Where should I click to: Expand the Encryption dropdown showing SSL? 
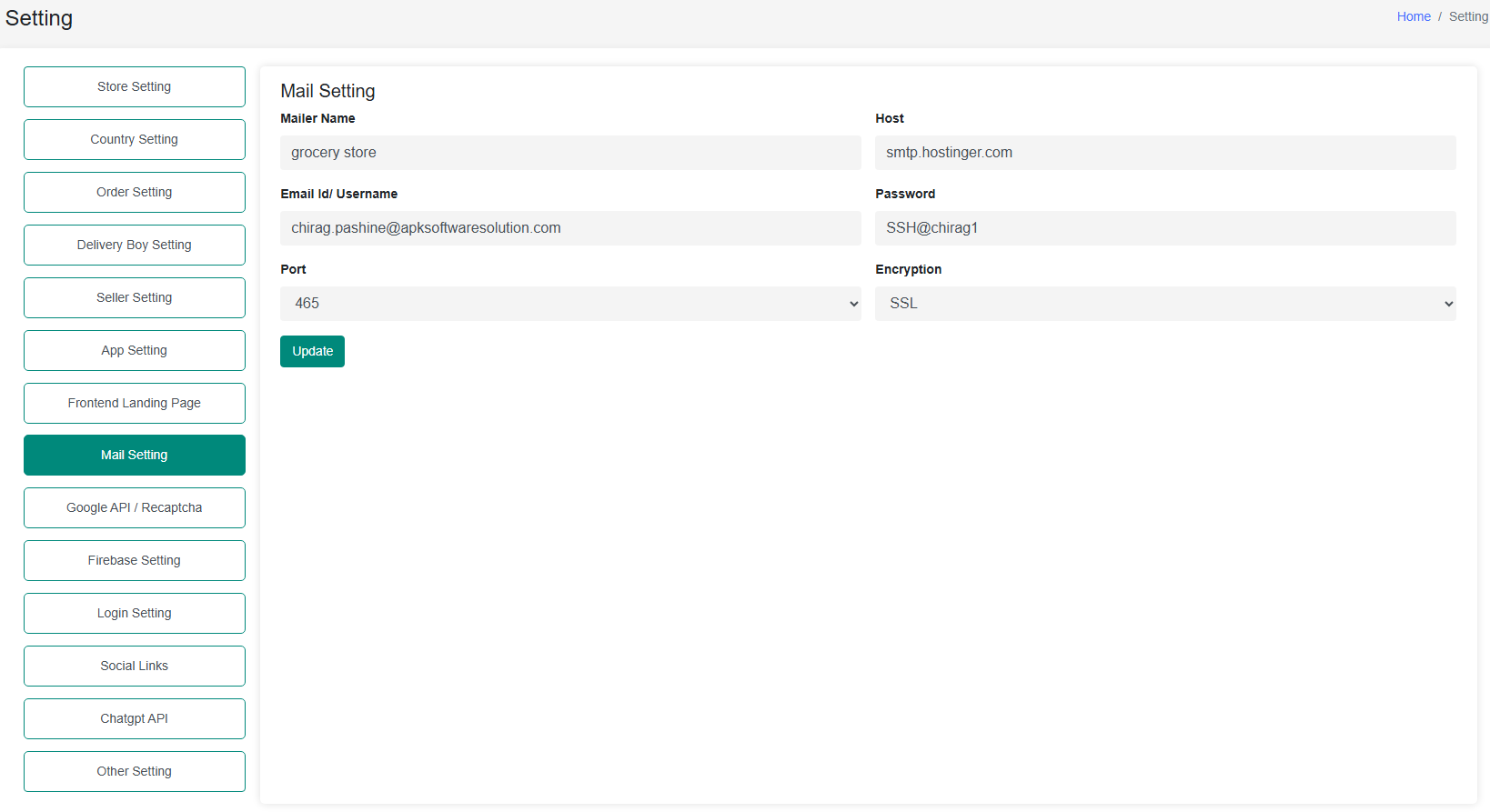click(x=1165, y=304)
